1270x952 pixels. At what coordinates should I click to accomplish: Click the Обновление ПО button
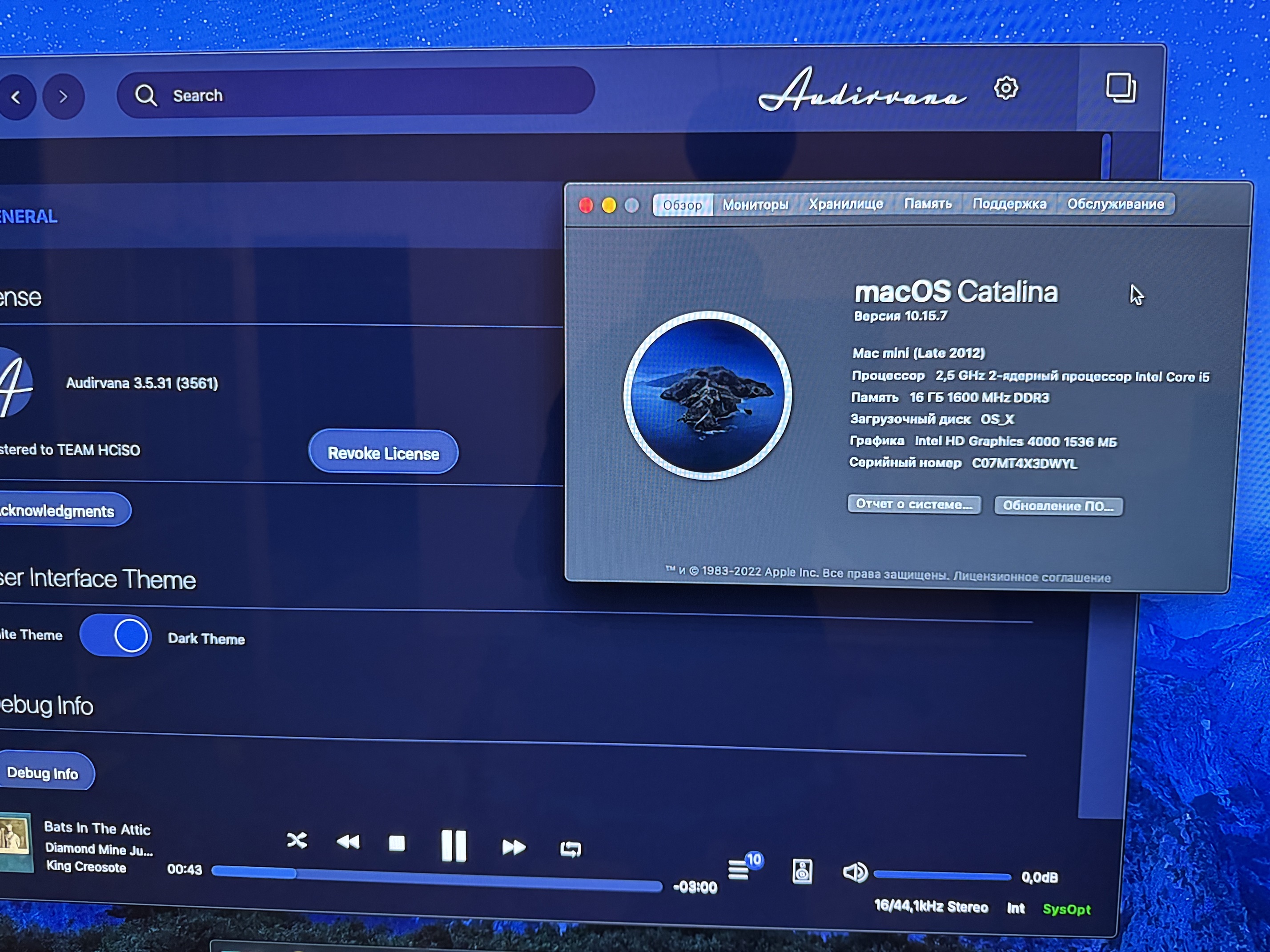1058,505
